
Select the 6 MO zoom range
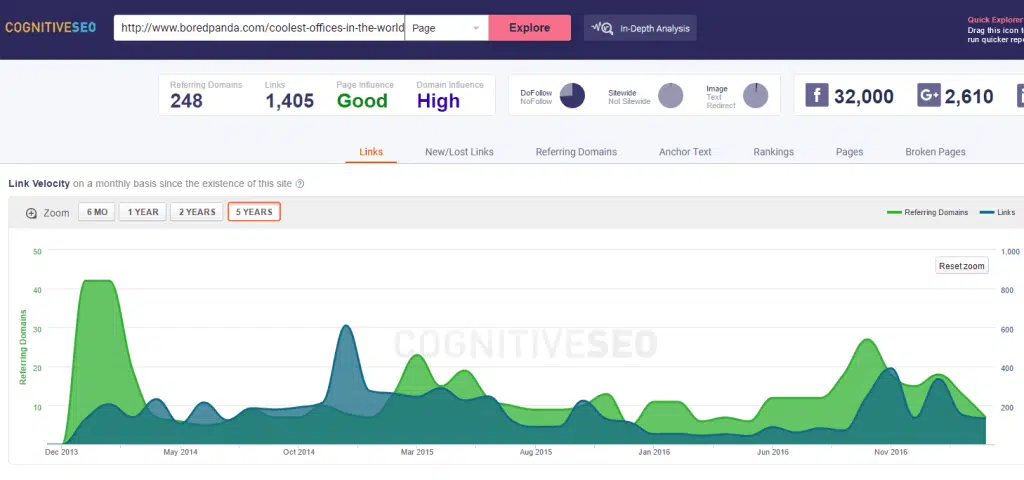point(97,212)
